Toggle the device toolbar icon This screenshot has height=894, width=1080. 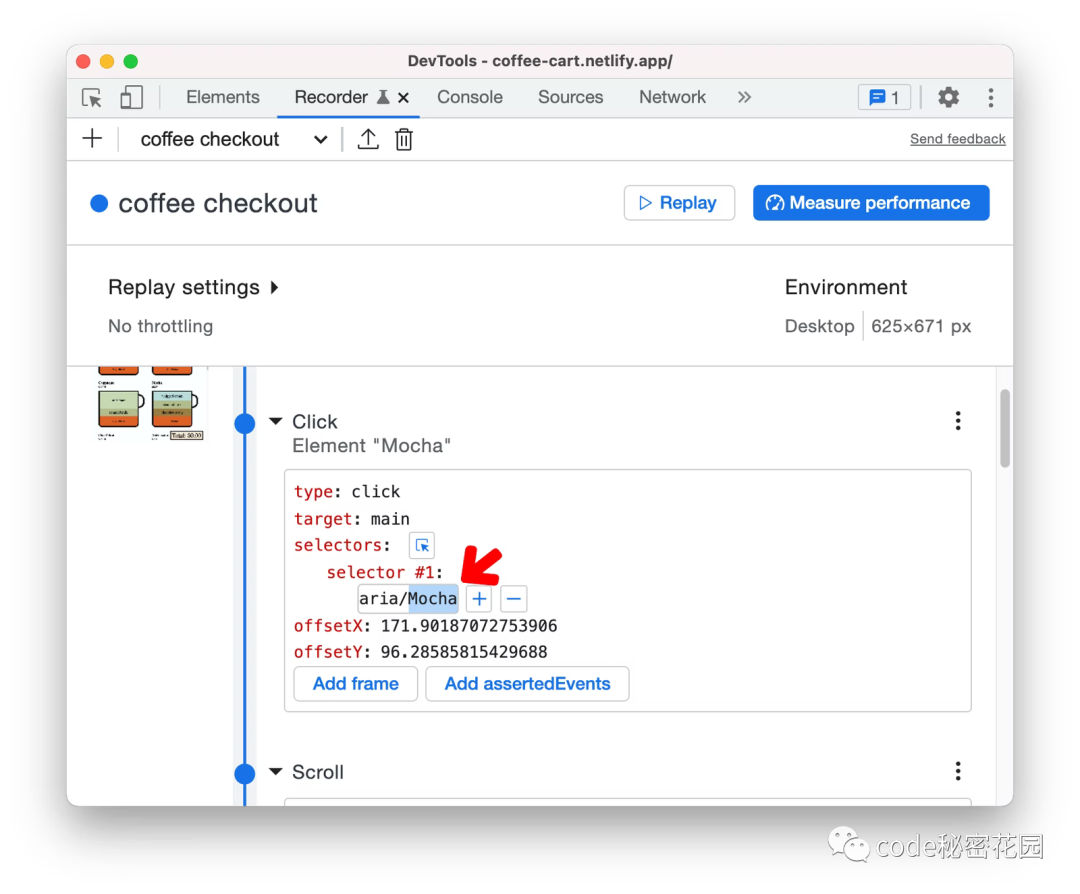pos(131,98)
